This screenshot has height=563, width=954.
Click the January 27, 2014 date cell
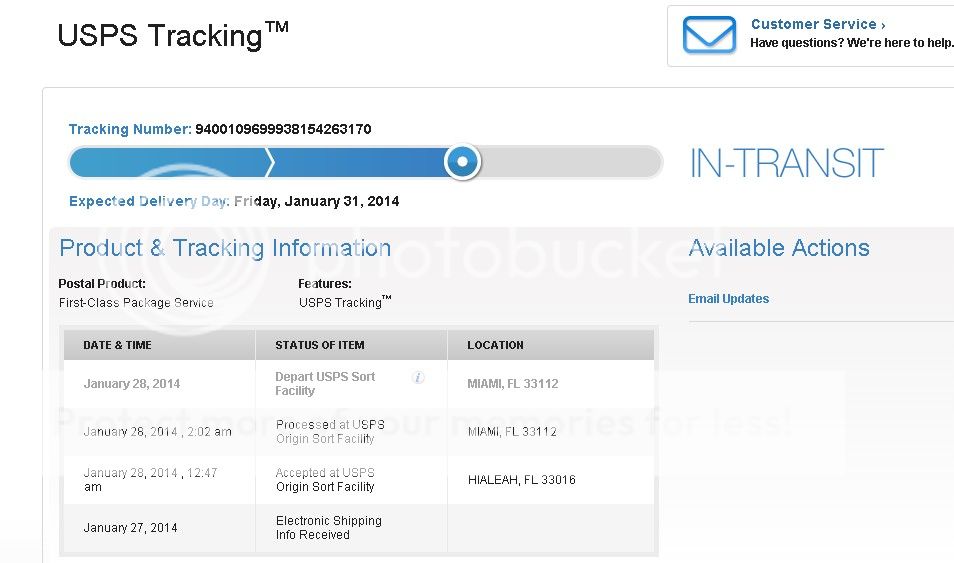pyautogui.click(x=131, y=528)
